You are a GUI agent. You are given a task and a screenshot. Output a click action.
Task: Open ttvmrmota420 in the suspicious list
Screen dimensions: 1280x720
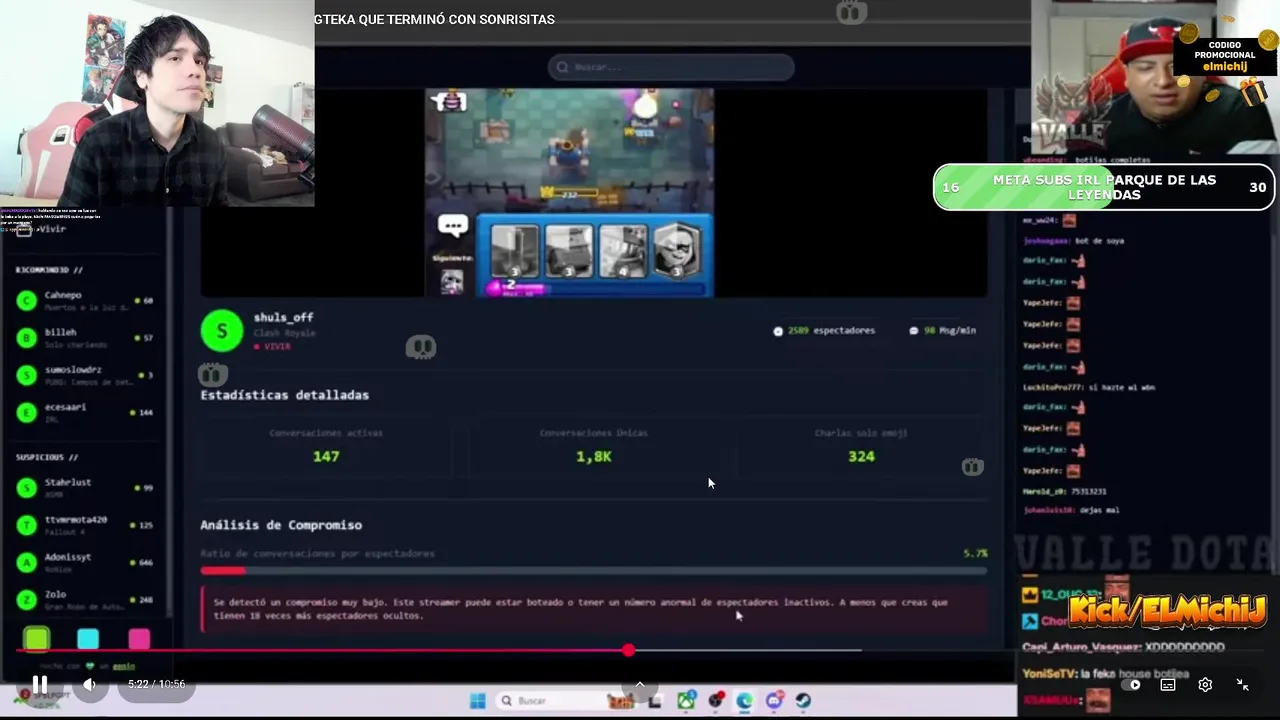click(x=84, y=525)
